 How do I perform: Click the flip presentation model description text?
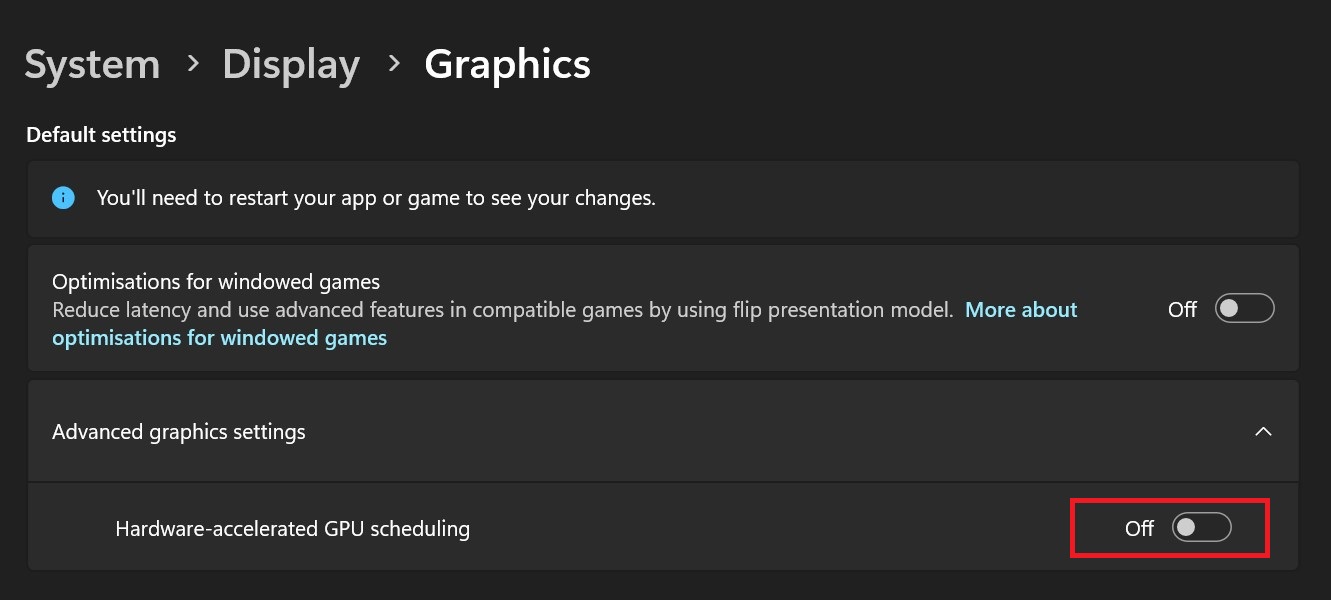[502, 310]
